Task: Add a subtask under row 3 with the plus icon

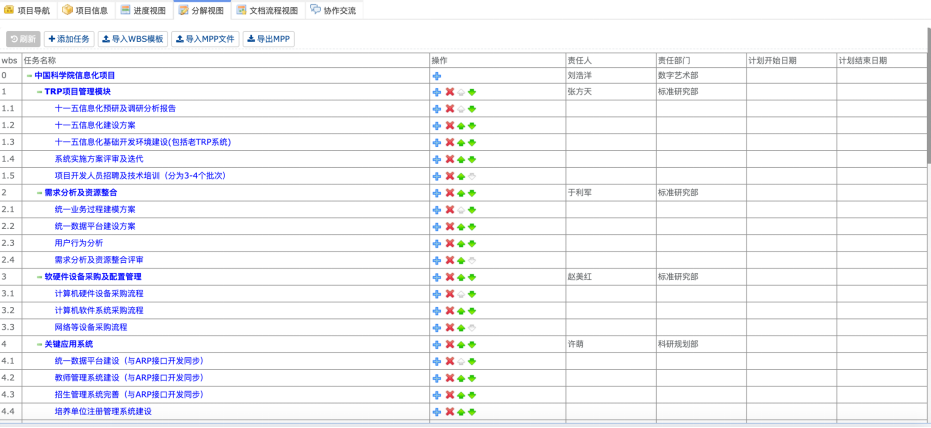Action: coord(437,277)
